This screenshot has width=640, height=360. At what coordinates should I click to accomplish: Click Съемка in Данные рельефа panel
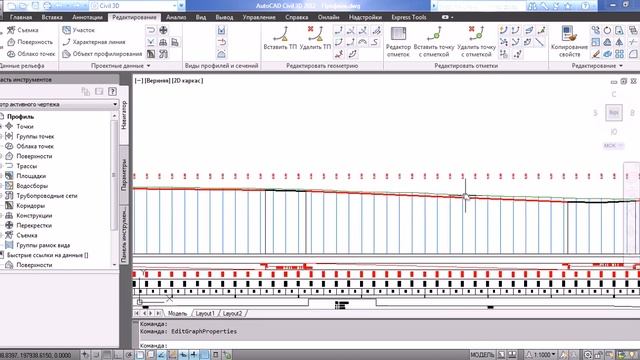coord(23,30)
